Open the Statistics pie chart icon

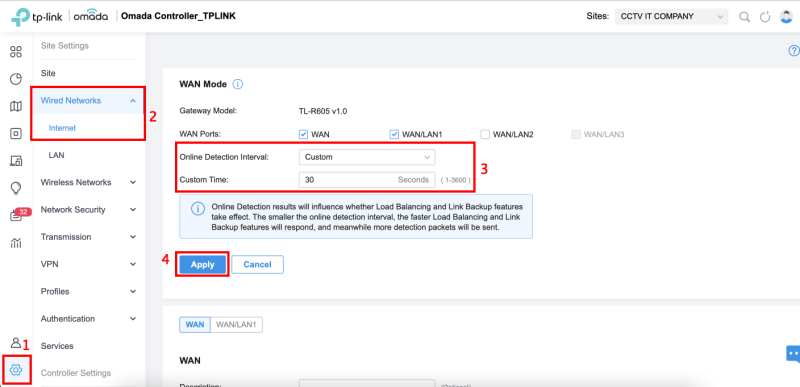coord(16,79)
